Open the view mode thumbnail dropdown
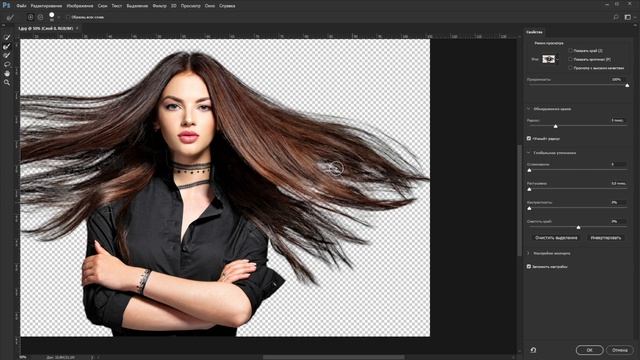Screen dimensions: 640x360 550,59
